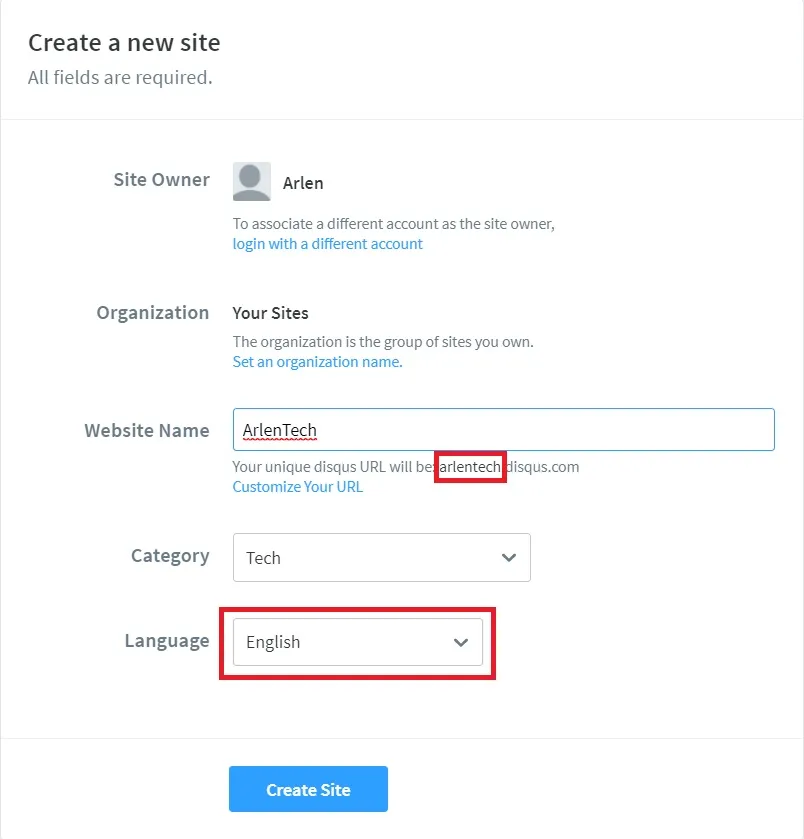804x839 pixels.
Task: Open the Set an organization name link
Action: (x=317, y=361)
